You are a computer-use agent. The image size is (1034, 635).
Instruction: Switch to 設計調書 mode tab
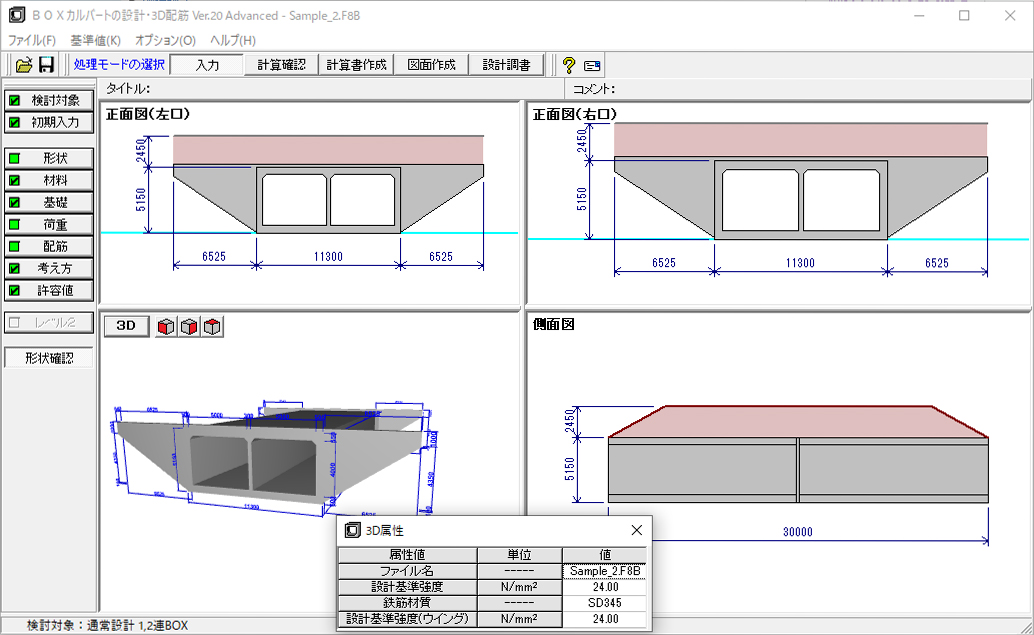506,65
